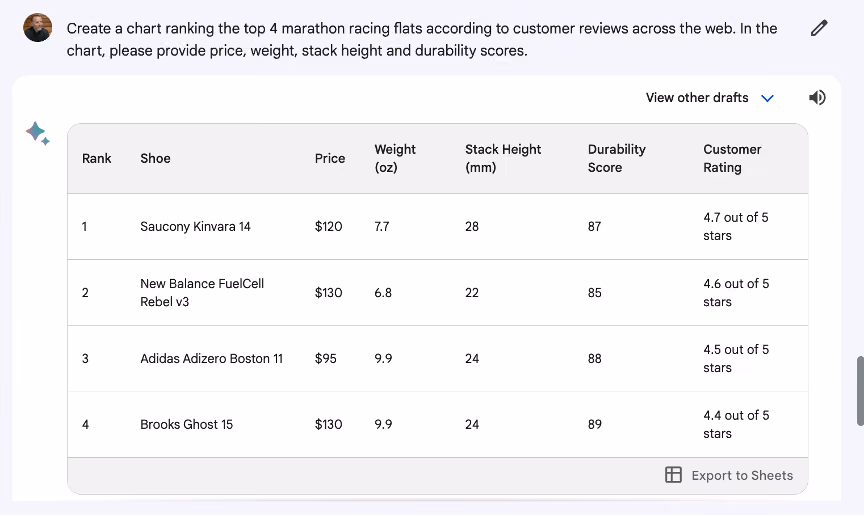Click the 4.4 out of 5 stars rating
Viewport: 864px width, 516px height.
coord(736,424)
